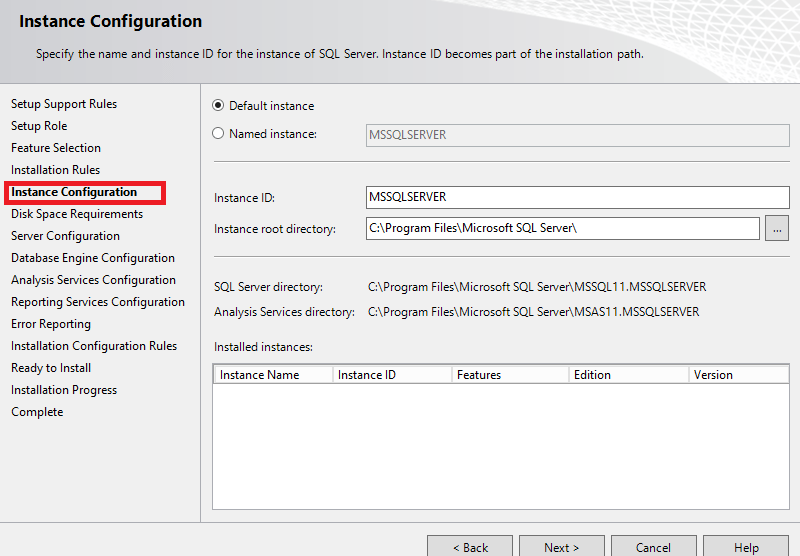Click the Instance Name column header
This screenshot has width=800, height=556.
point(272,375)
